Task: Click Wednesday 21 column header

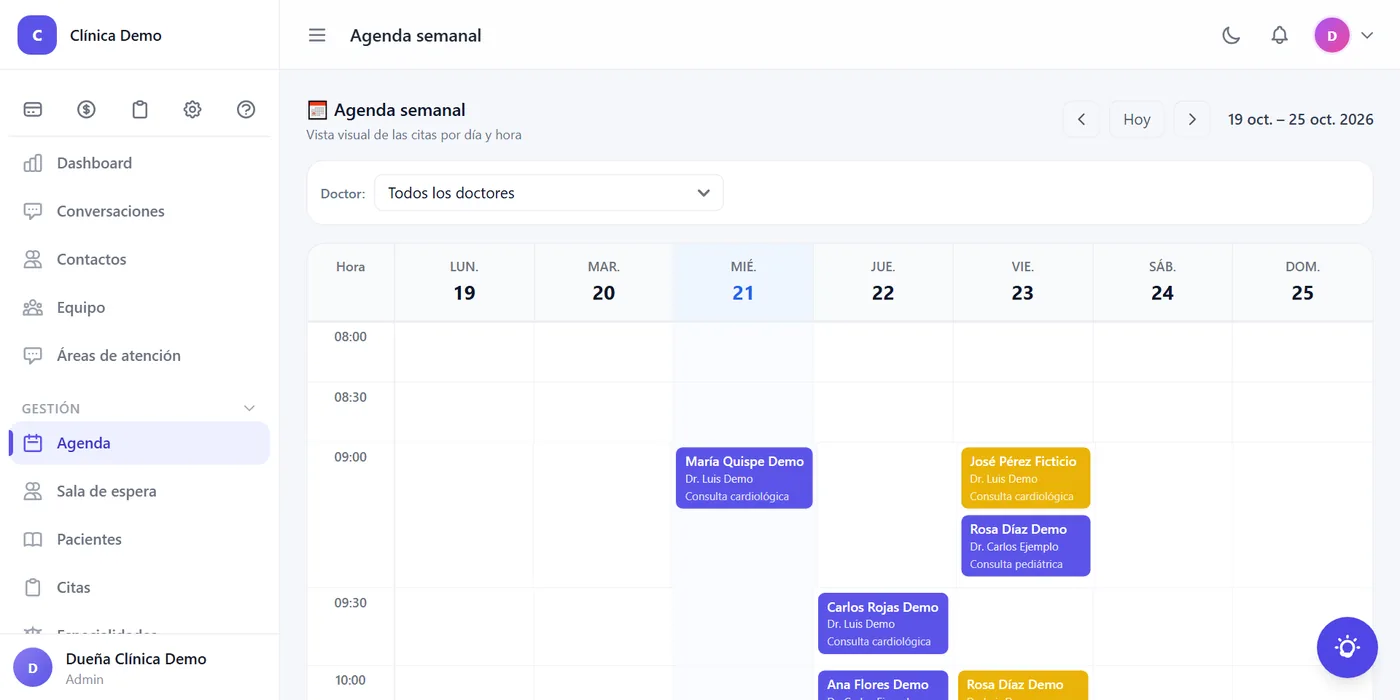Action: (743, 282)
